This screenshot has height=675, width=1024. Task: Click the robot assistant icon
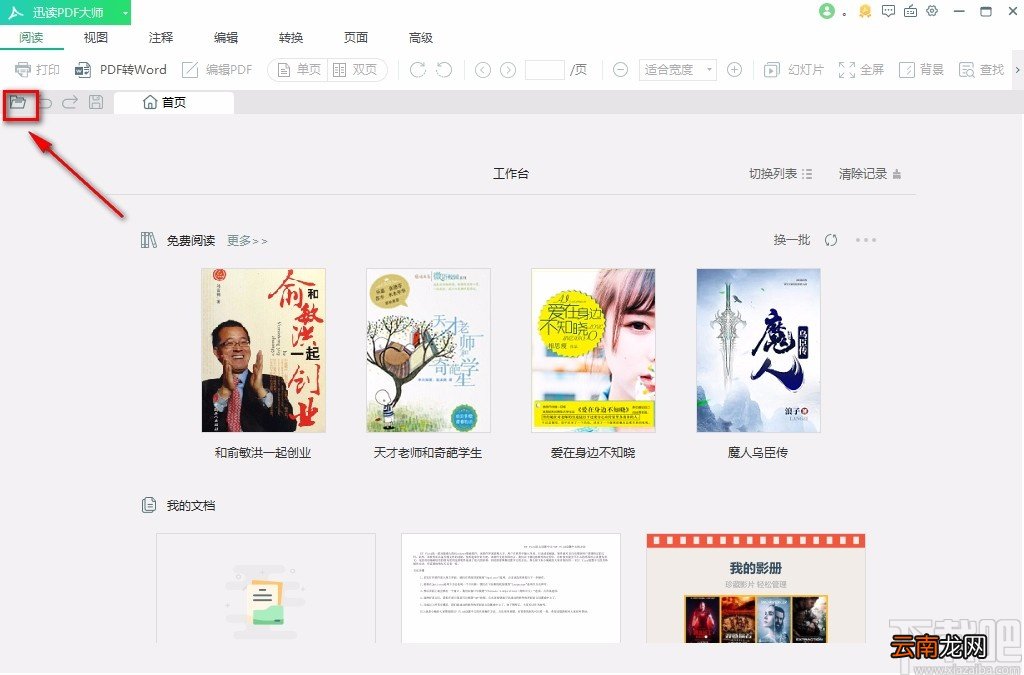[910, 11]
